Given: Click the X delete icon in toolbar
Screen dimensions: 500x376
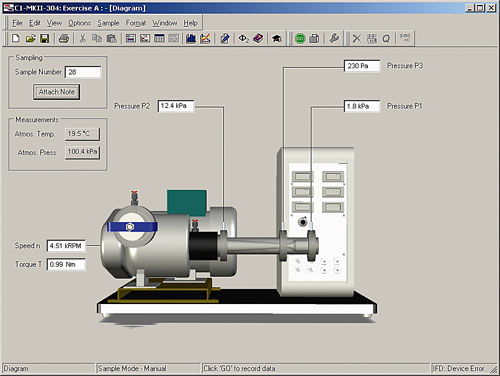Looking at the screenshot, I should point(357,39).
